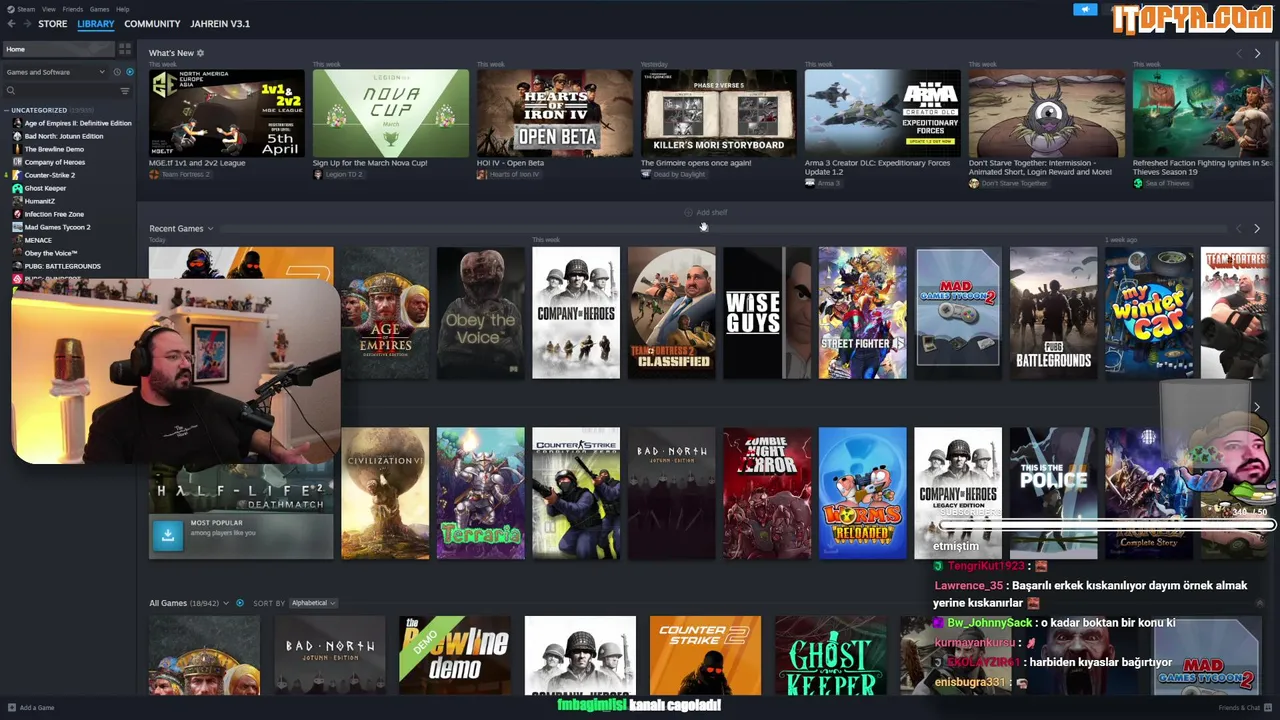Open the Steam menu
This screenshot has width=1280, height=720.
point(22,9)
